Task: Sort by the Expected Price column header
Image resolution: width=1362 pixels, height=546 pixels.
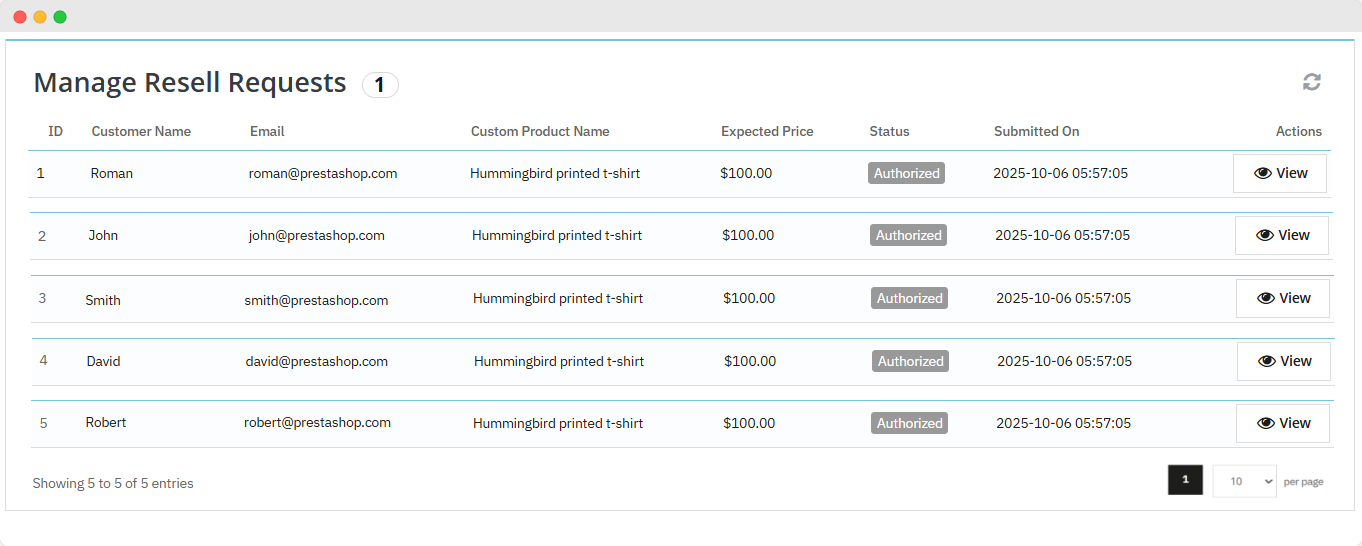Action: pos(767,131)
